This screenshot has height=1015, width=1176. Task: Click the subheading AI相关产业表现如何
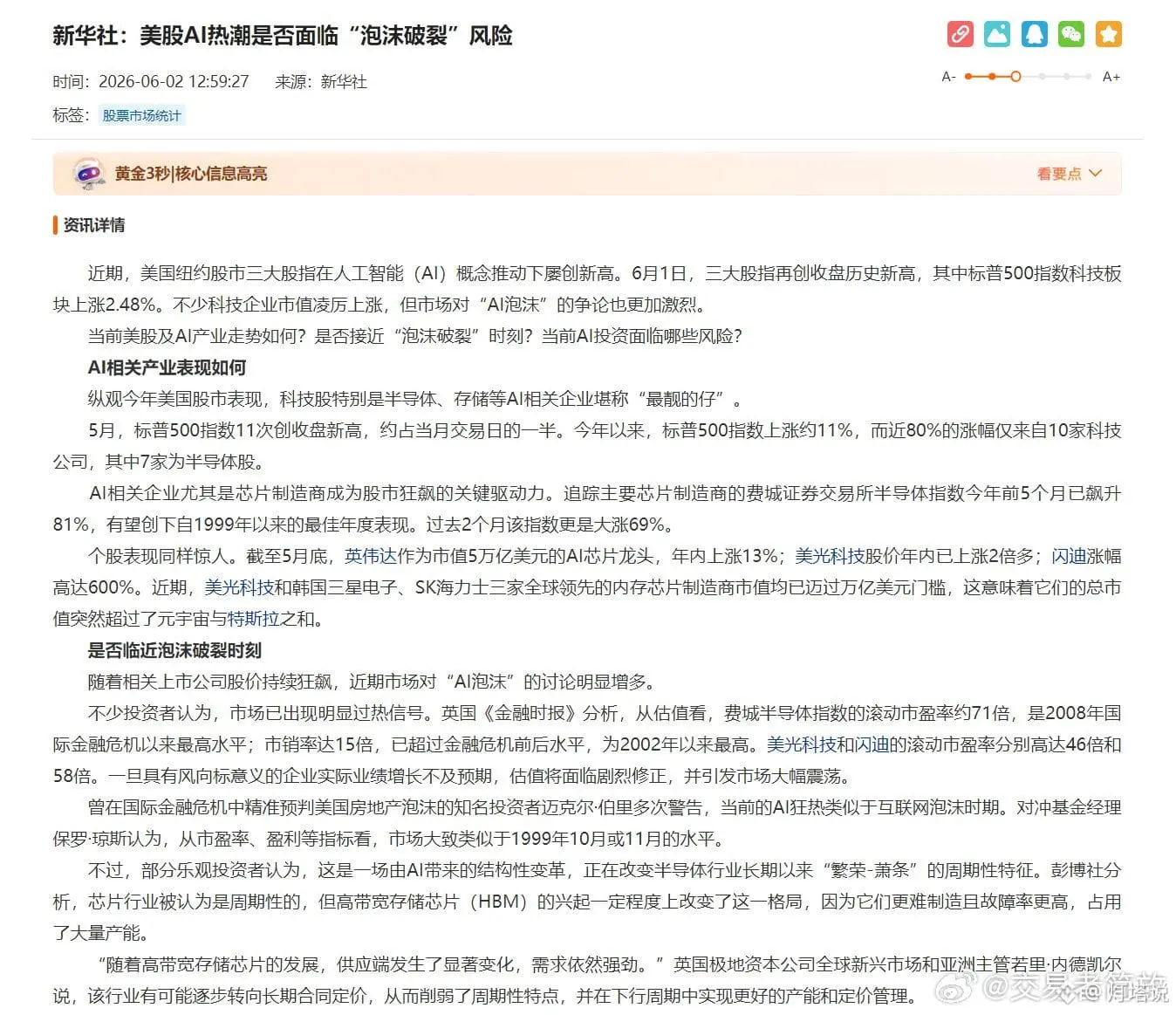coord(167,367)
